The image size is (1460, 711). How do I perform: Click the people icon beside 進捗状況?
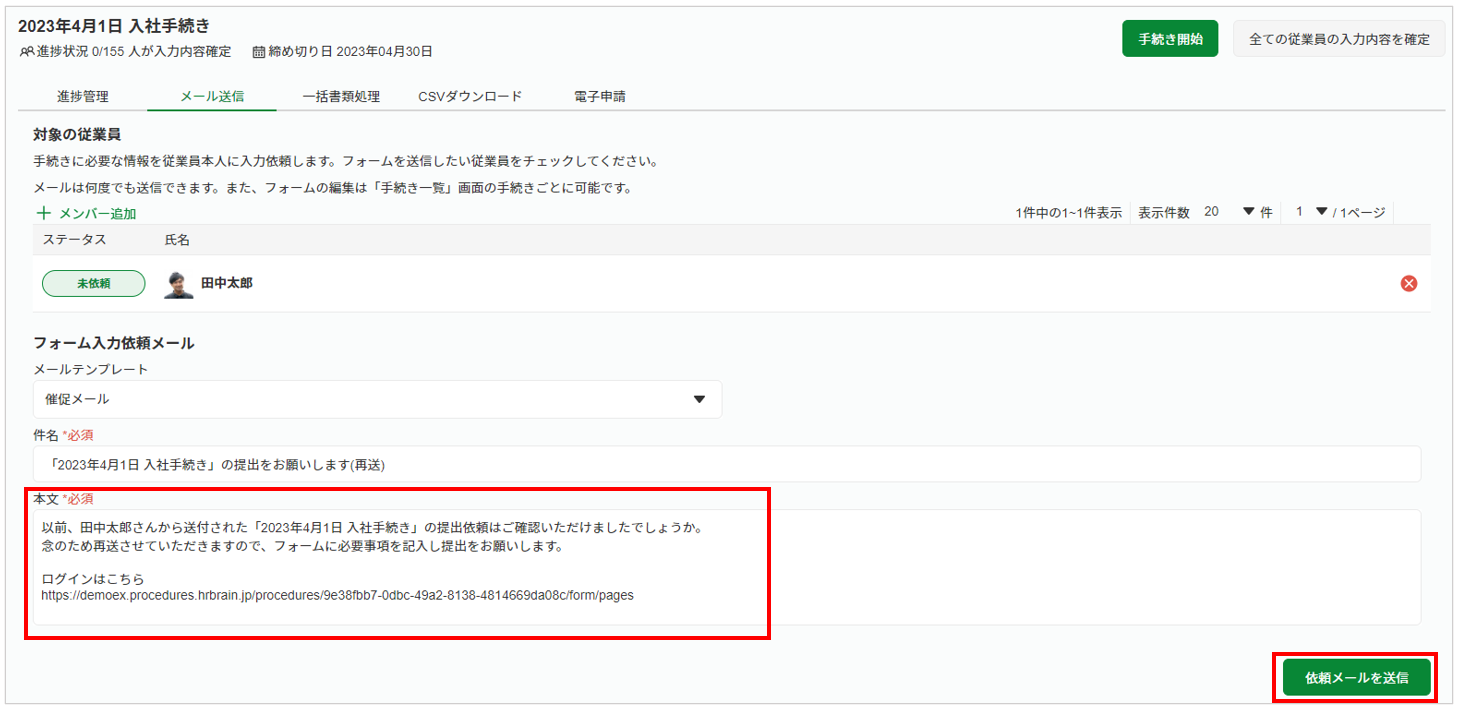(26, 51)
